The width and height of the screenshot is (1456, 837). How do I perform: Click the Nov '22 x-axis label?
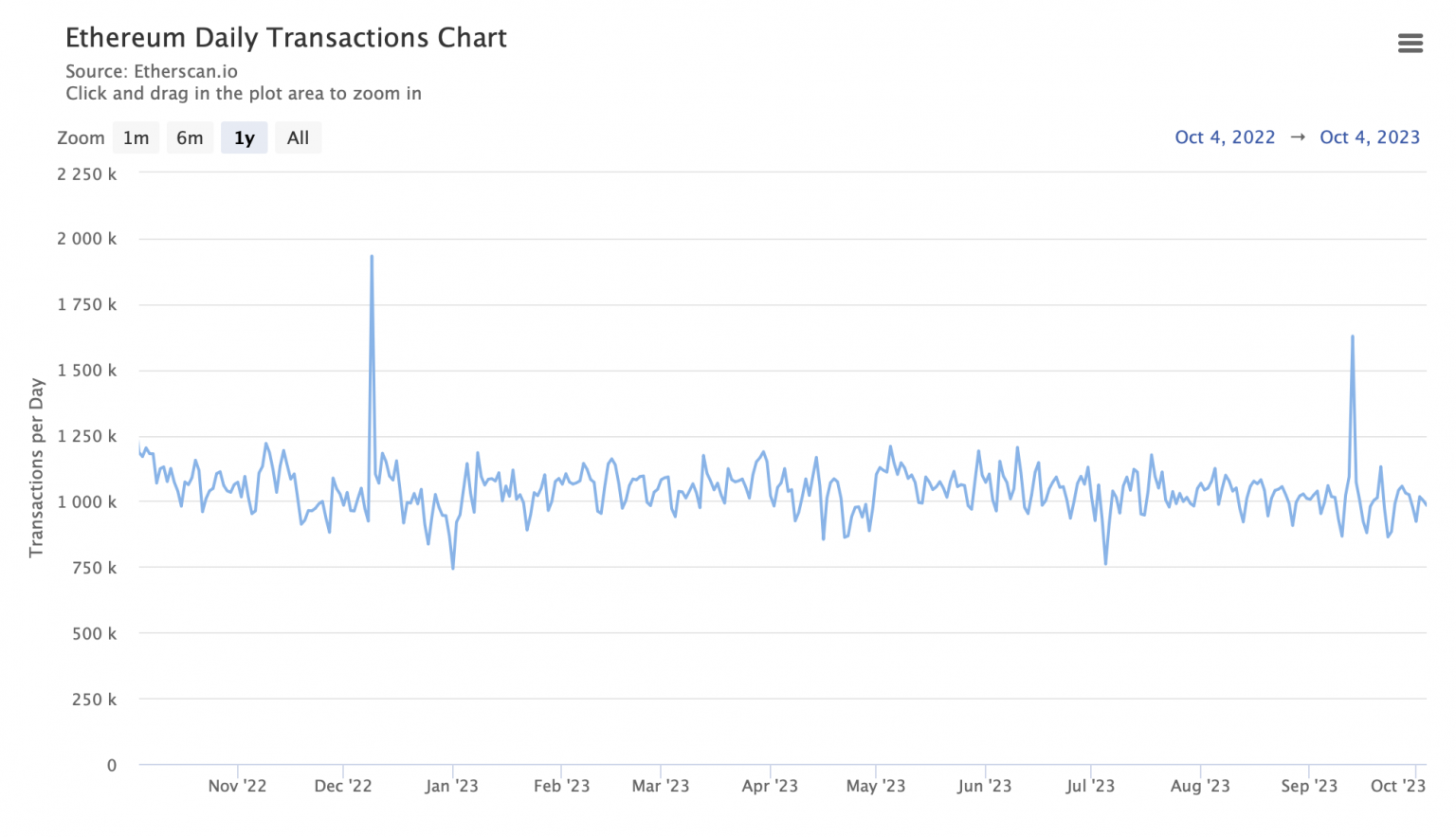[x=237, y=786]
